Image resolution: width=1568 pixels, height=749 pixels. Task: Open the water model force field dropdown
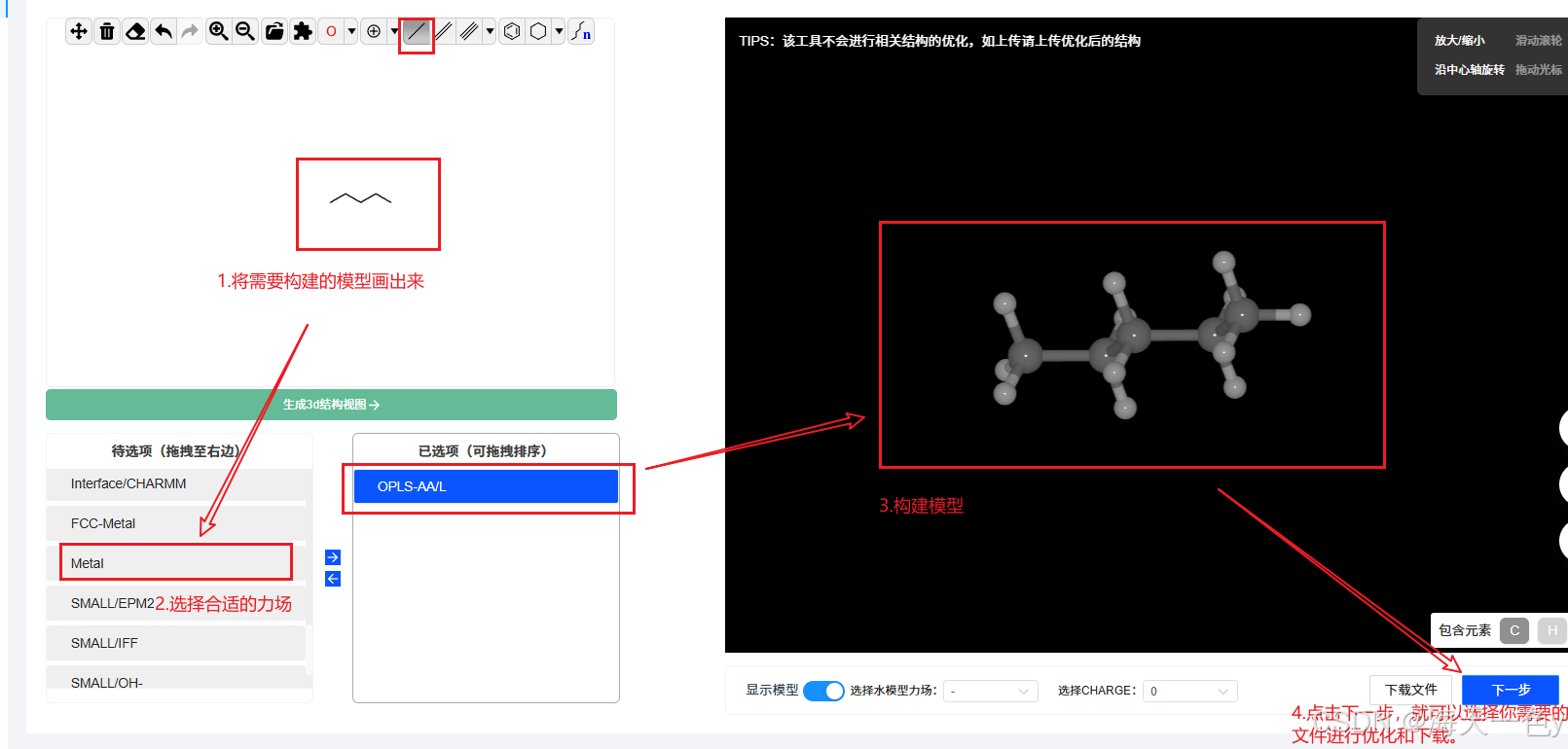click(990, 691)
